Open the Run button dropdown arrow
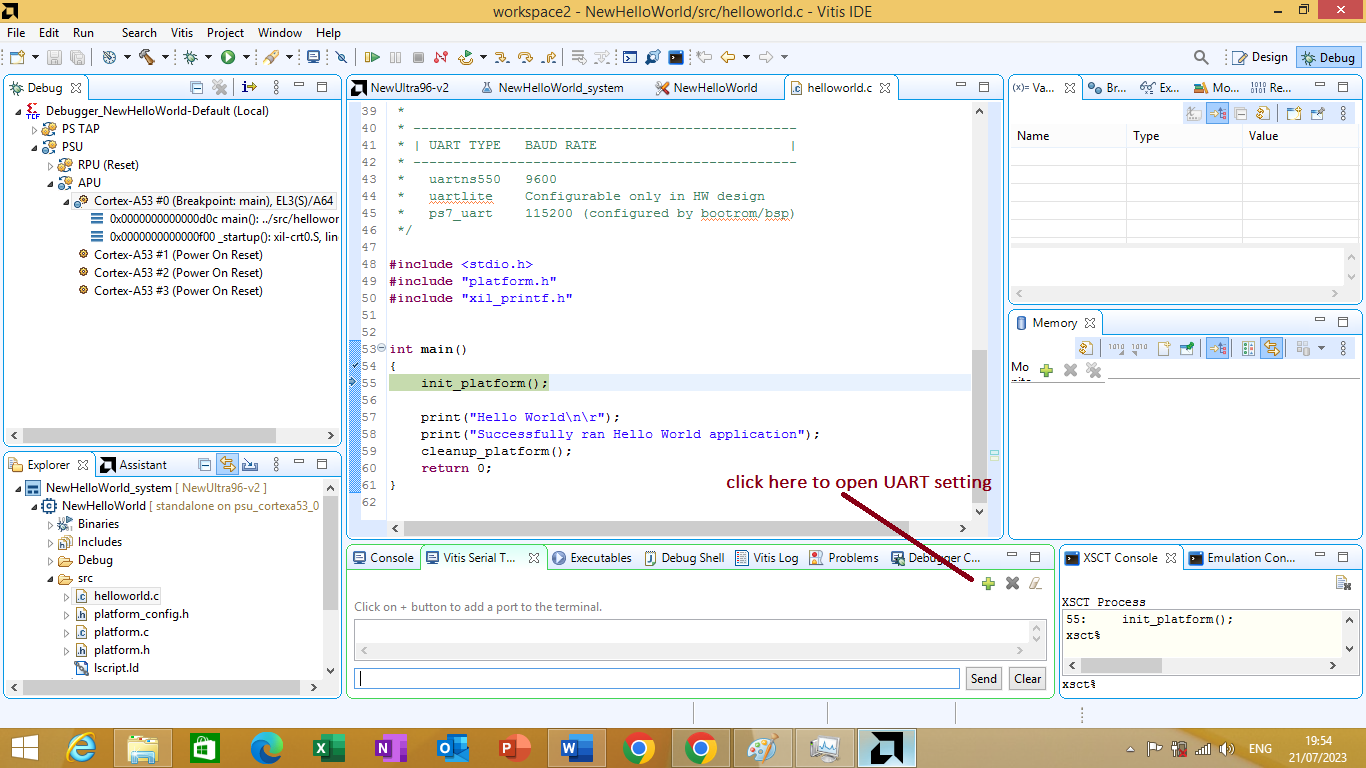The height and width of the screenshot is (768, 1366). click(246, 57)
